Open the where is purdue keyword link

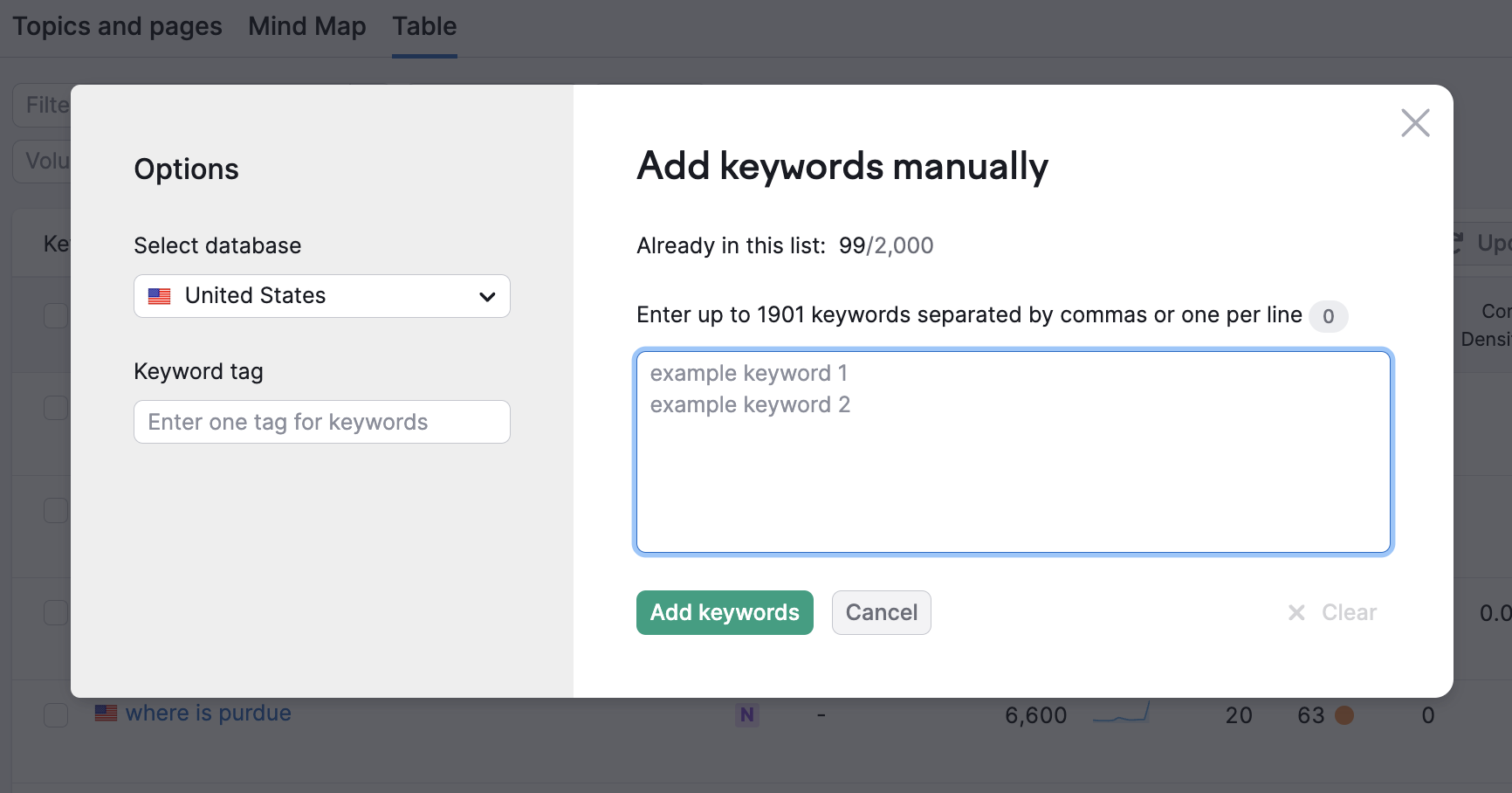(x=208, y=714)
